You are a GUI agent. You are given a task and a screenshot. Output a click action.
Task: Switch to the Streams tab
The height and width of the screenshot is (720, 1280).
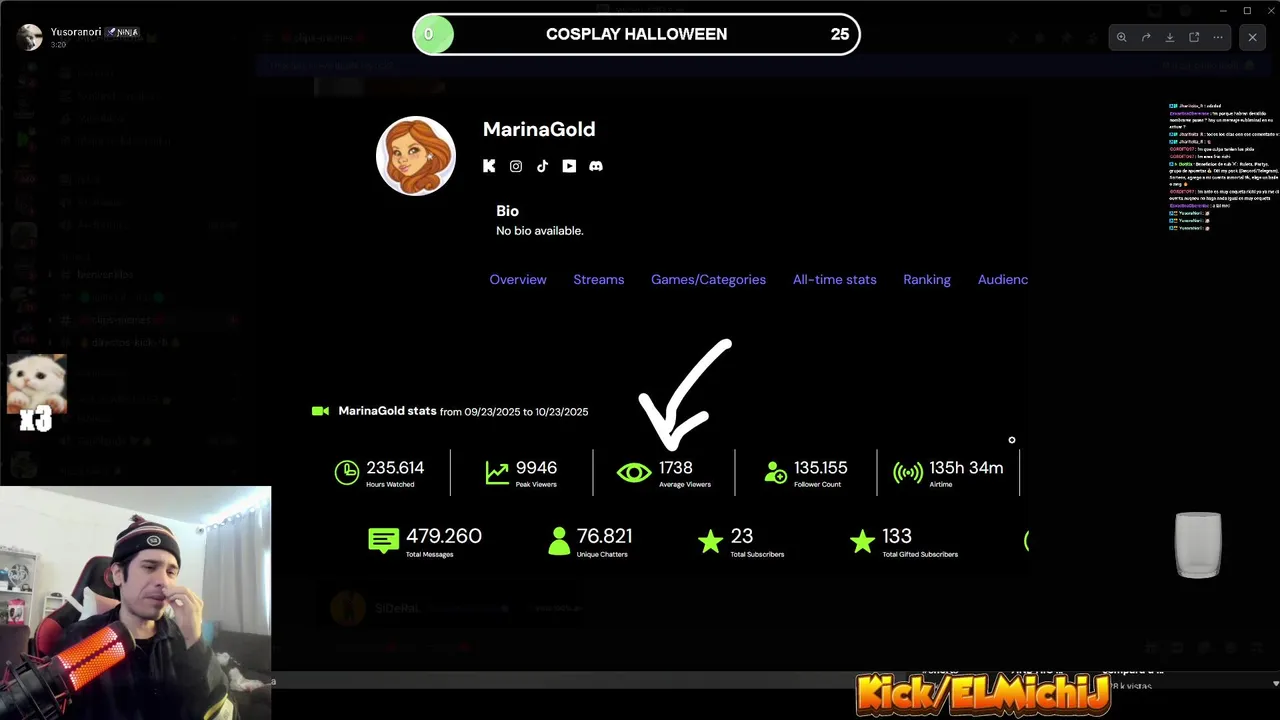(x=599, y=280)
